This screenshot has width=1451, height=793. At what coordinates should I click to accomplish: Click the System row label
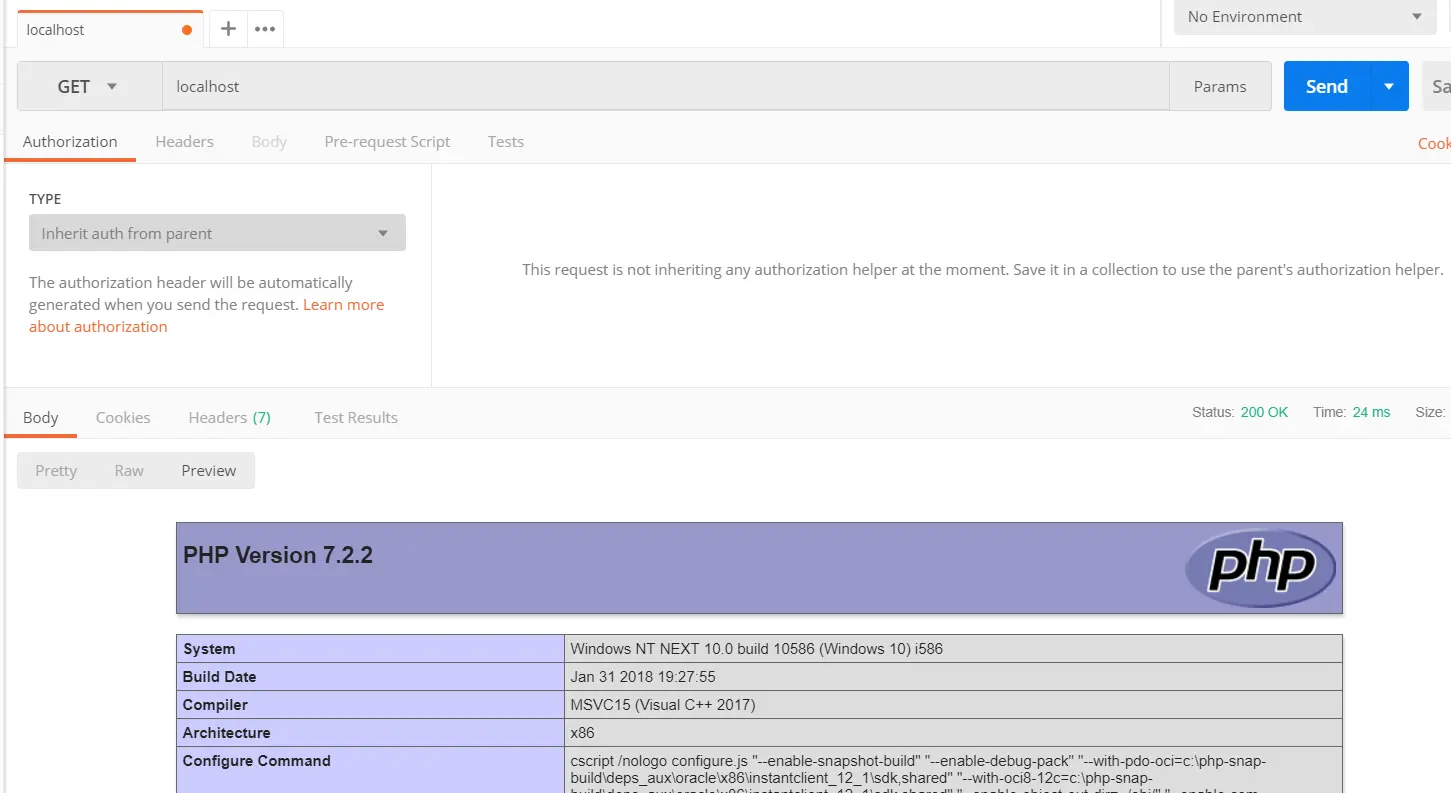[209, 648]
